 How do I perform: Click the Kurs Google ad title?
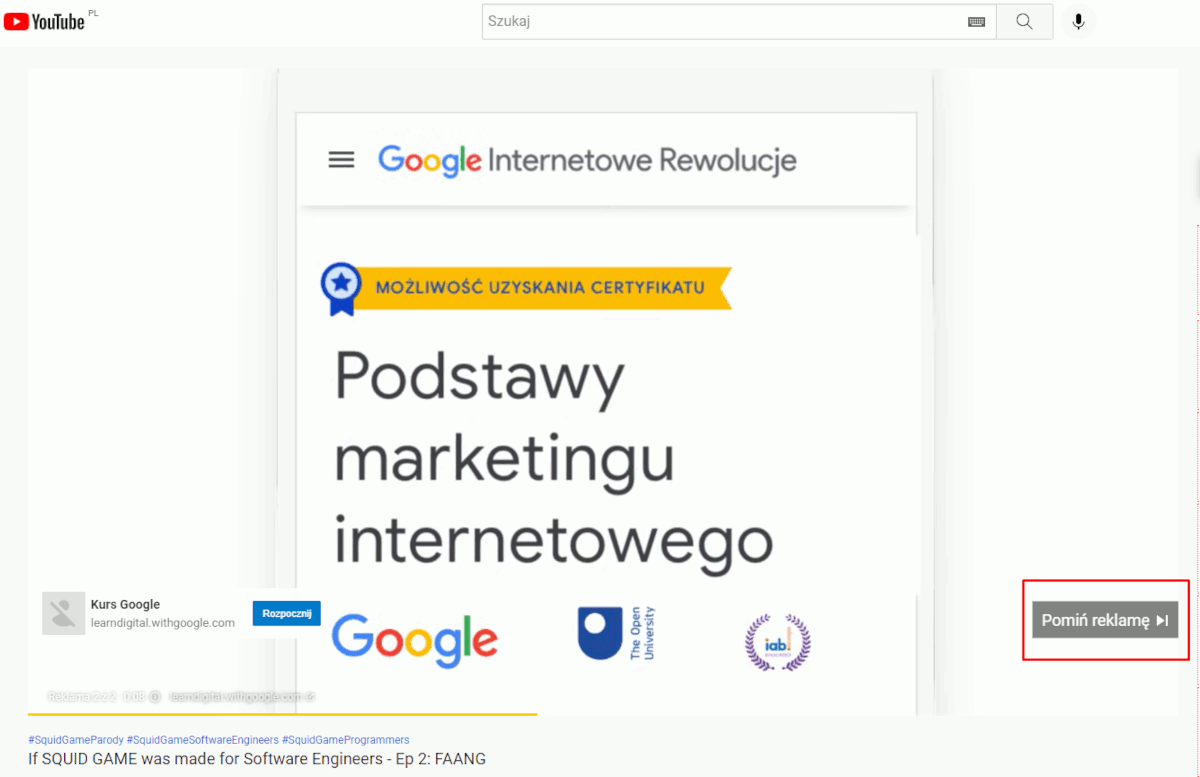click(125, 604)
